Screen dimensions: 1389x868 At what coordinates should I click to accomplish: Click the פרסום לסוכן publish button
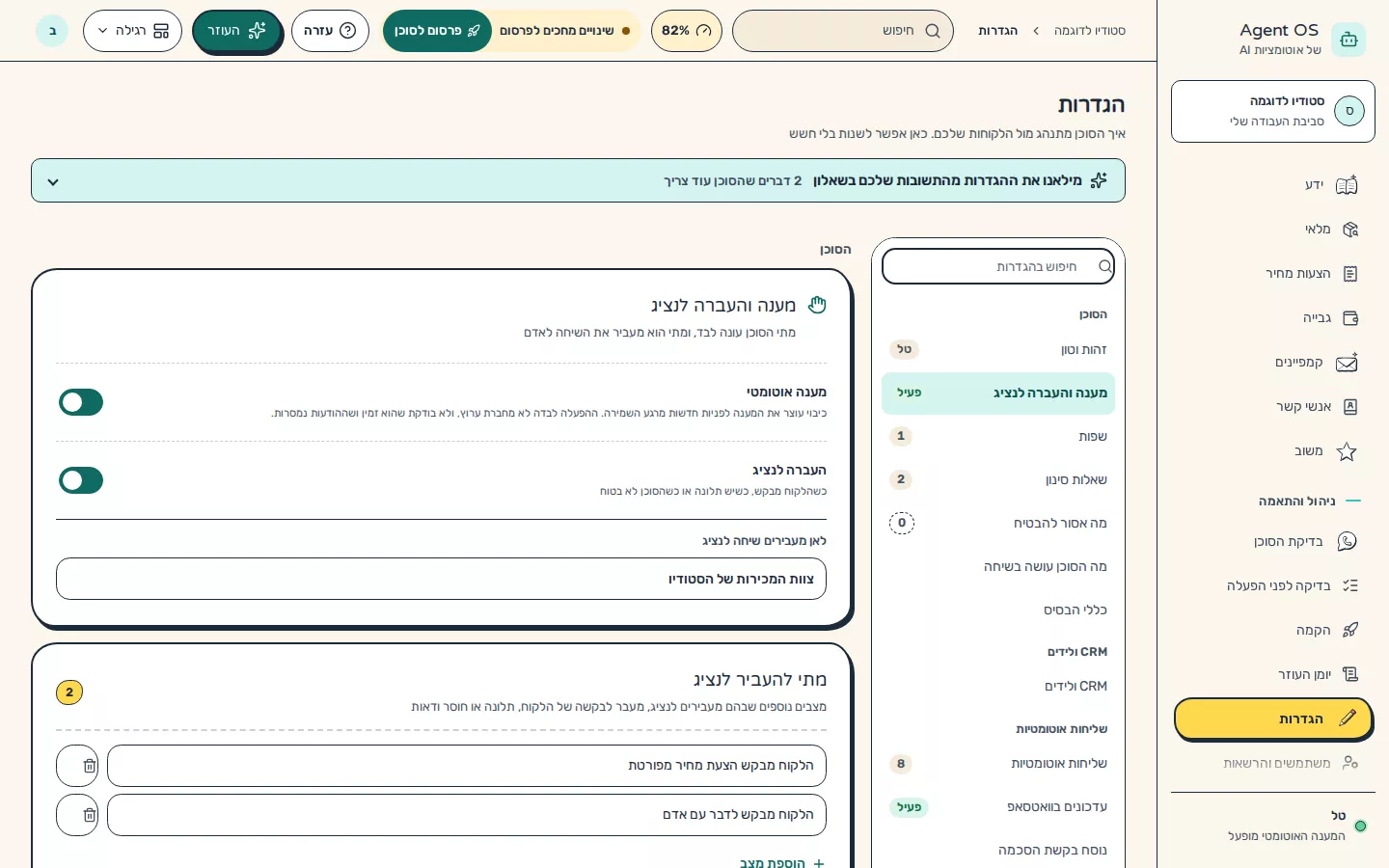pyautogui.click(x=437, y=31)
